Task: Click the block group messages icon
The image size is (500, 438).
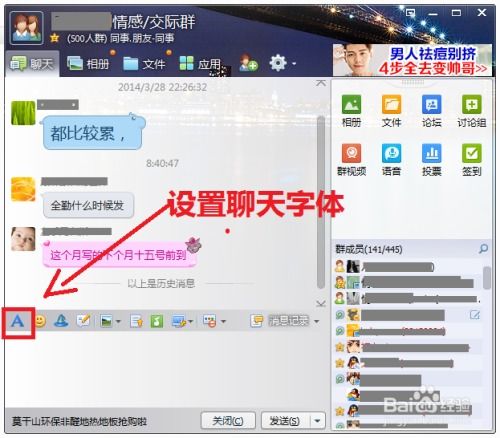Action: (x=210, y=321)
